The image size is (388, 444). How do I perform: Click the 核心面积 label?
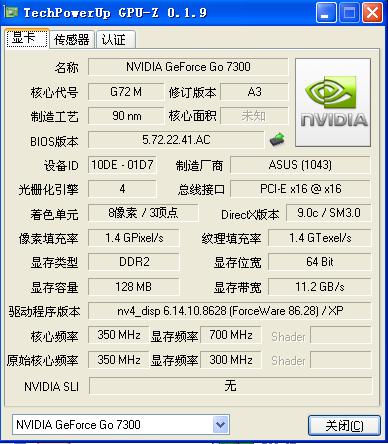click(192, 116)
